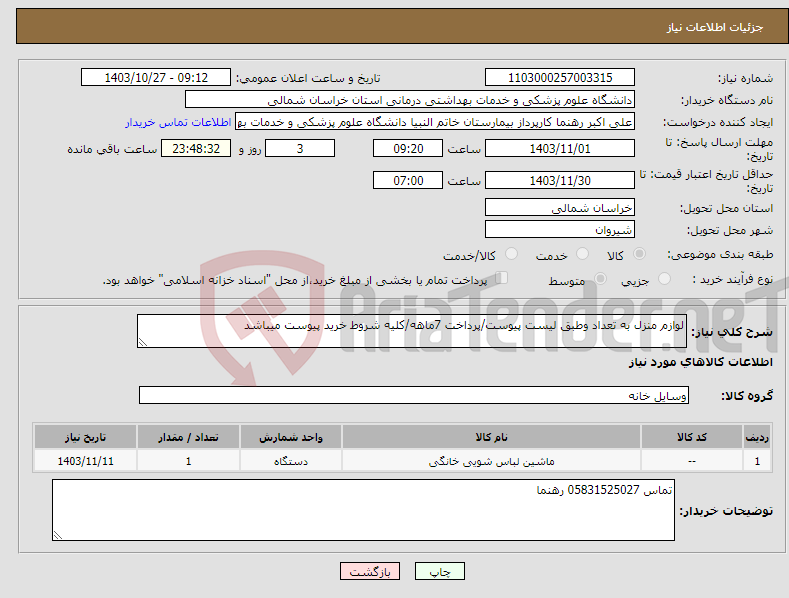Click the remaining time field 23:48:32

(196, 148)
